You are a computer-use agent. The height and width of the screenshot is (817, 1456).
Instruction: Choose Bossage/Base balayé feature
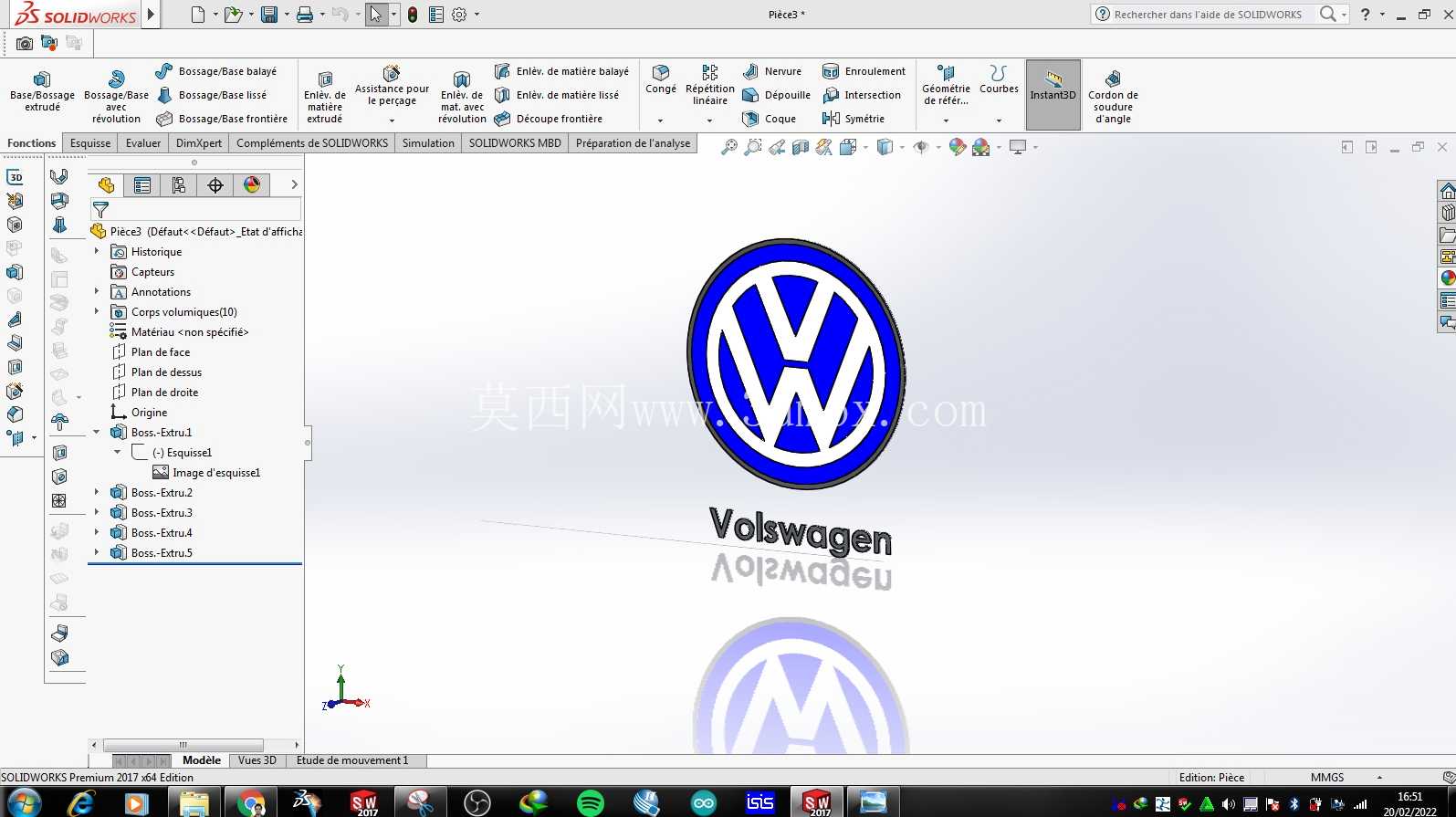click(x=216, y=71)
